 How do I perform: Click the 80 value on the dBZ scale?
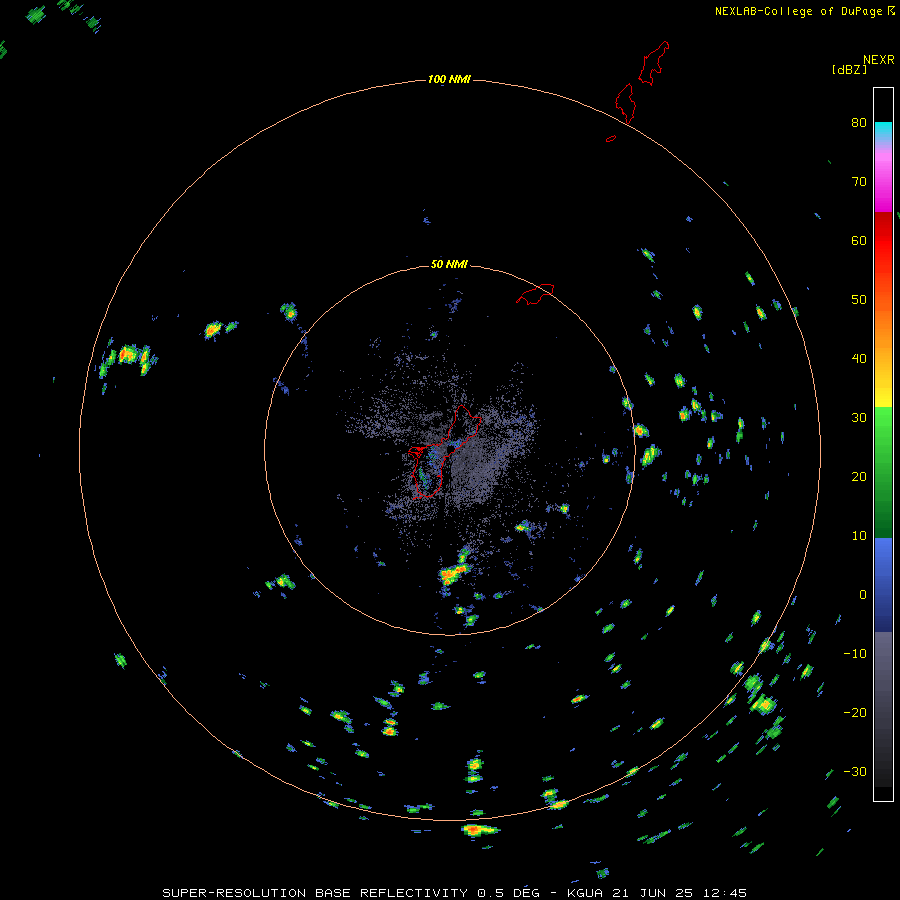pos(859,122)
